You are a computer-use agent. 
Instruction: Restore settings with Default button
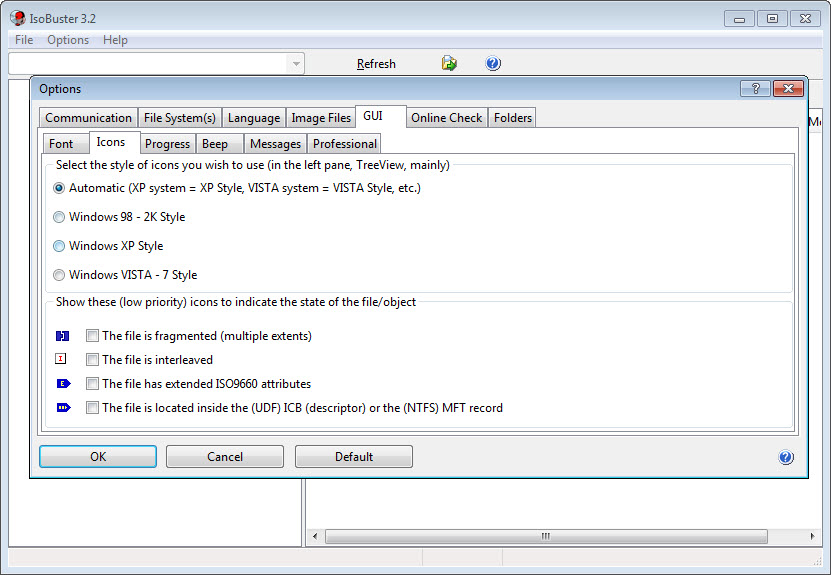[x=353, y=457]
